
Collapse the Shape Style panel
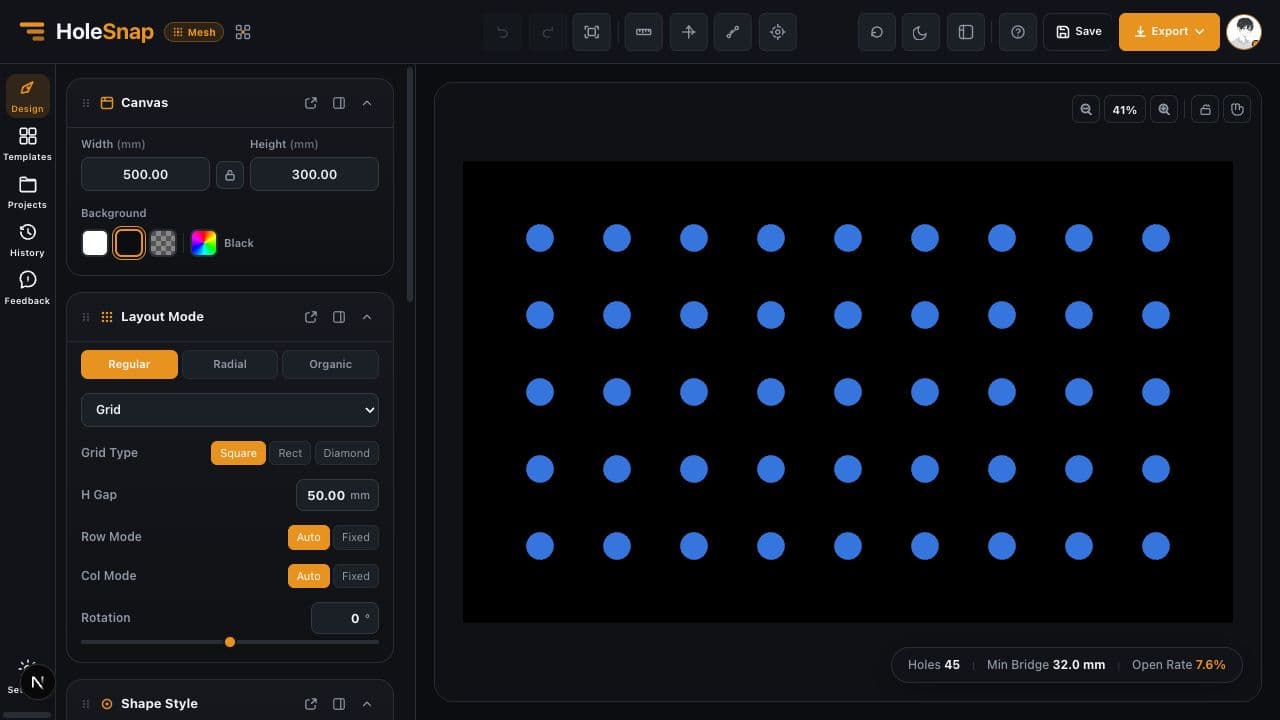[367, 704]
